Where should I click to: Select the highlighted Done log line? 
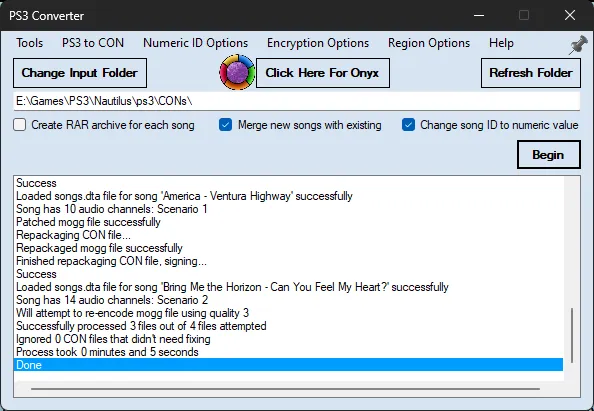288,365
